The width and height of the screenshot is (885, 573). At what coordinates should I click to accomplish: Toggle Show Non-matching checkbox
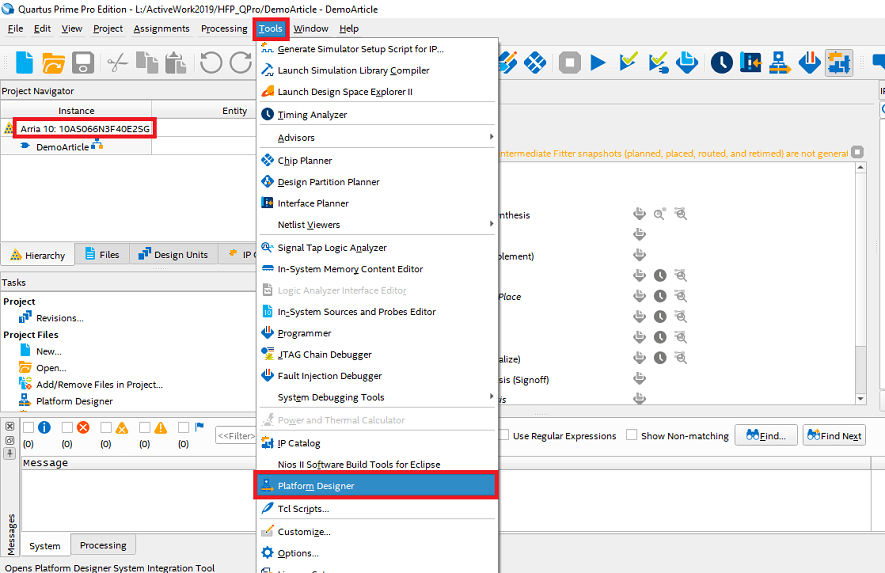[x=631, y=435]
